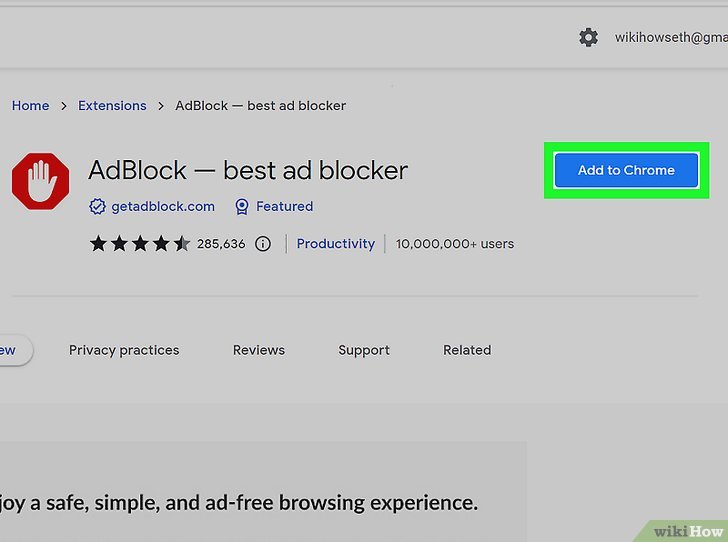Add AdBlock to Chrome
This screenshot has height=542, width=728.
coord(626,170)
